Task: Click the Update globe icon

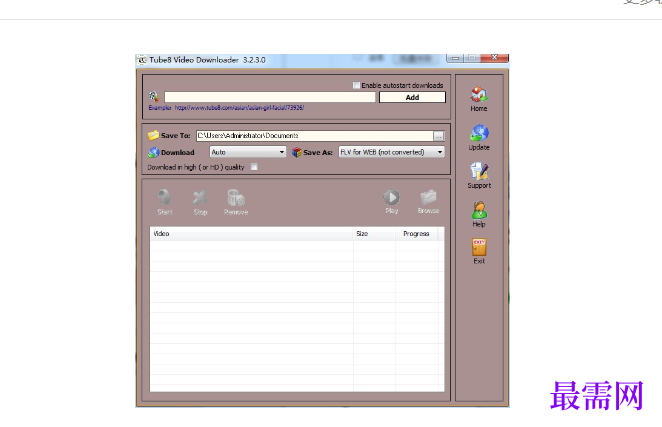Action: point(479,133)
